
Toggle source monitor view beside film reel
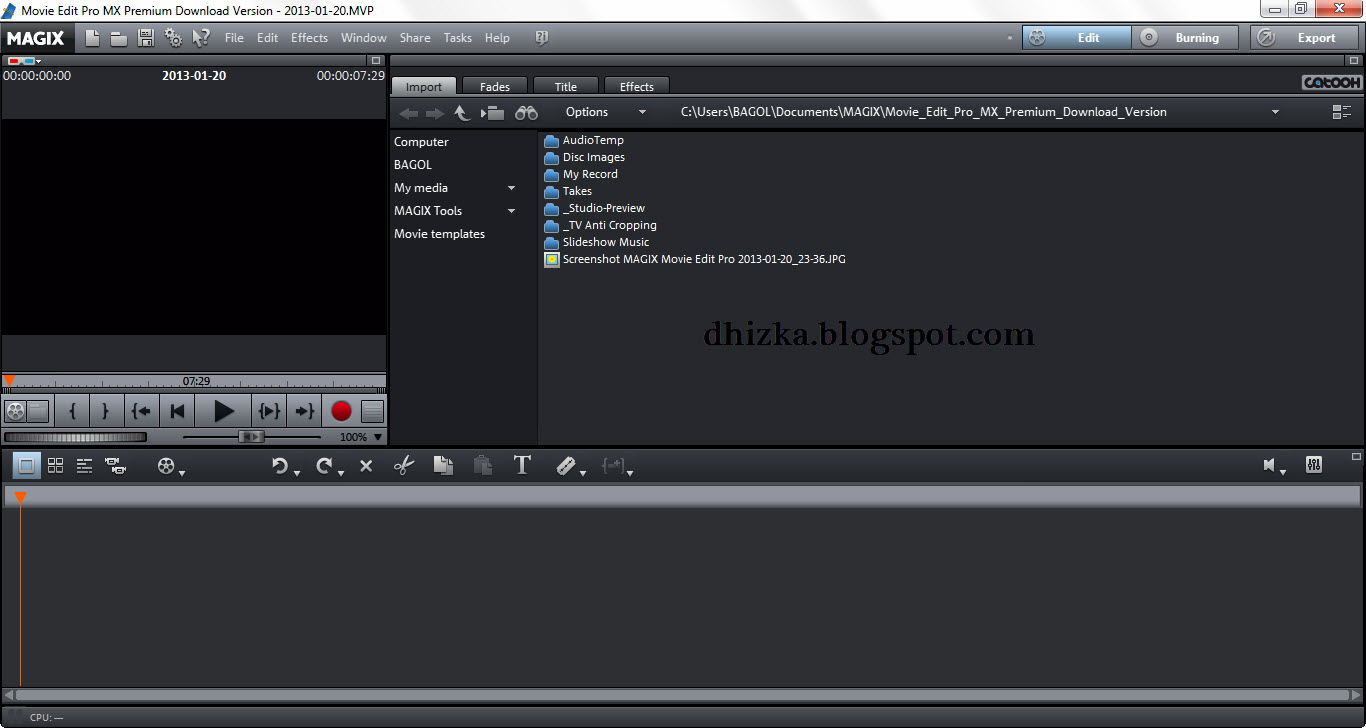38,411
